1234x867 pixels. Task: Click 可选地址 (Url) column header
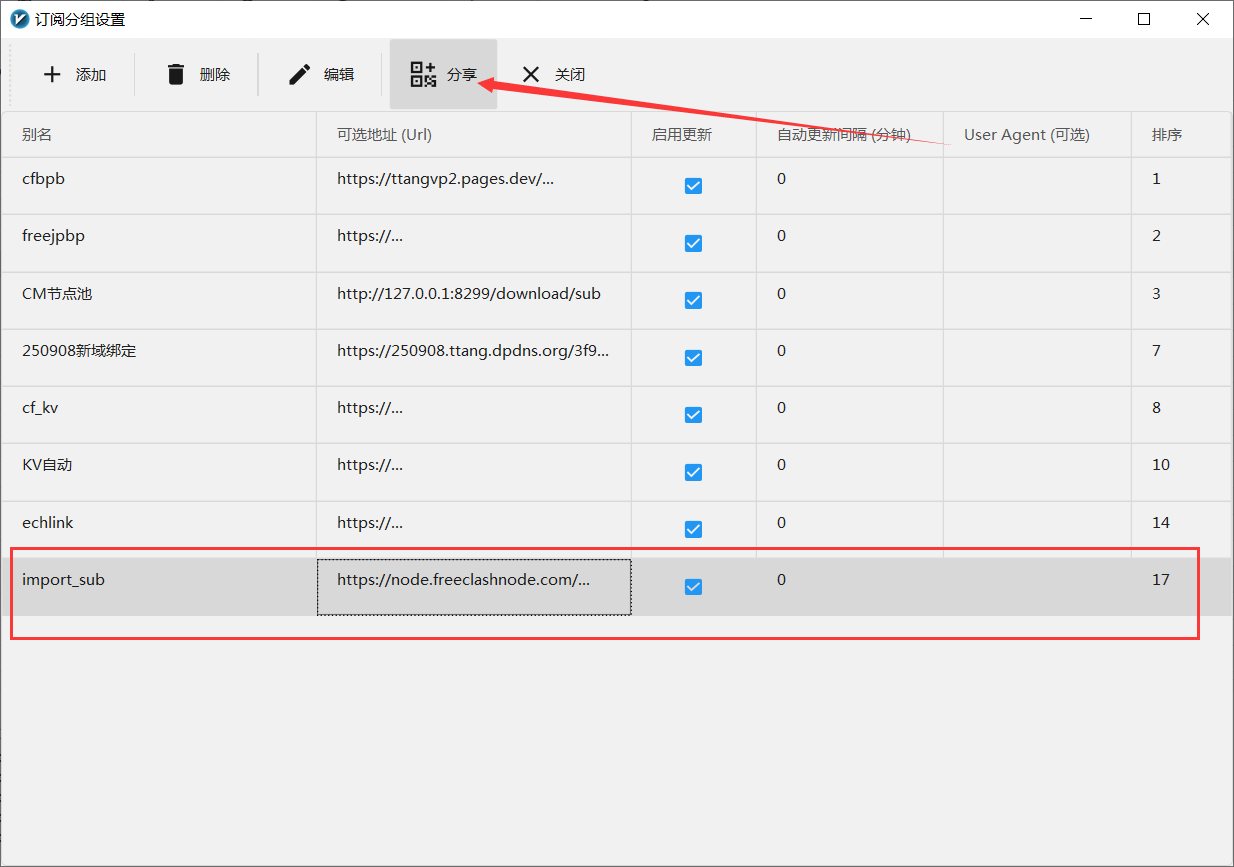(384, 135)
